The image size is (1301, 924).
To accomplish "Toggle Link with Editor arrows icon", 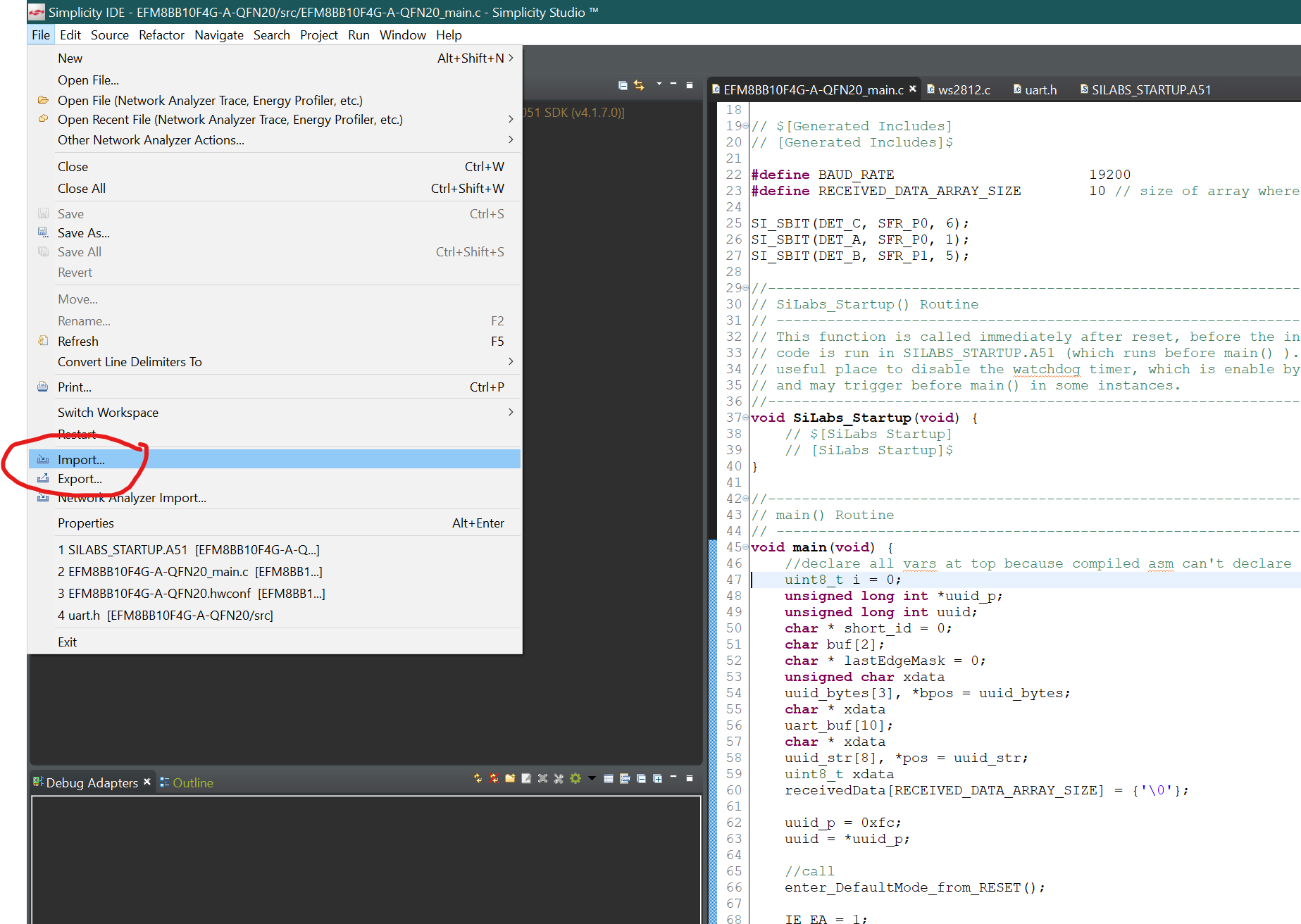I will click(x=639, y=85).
